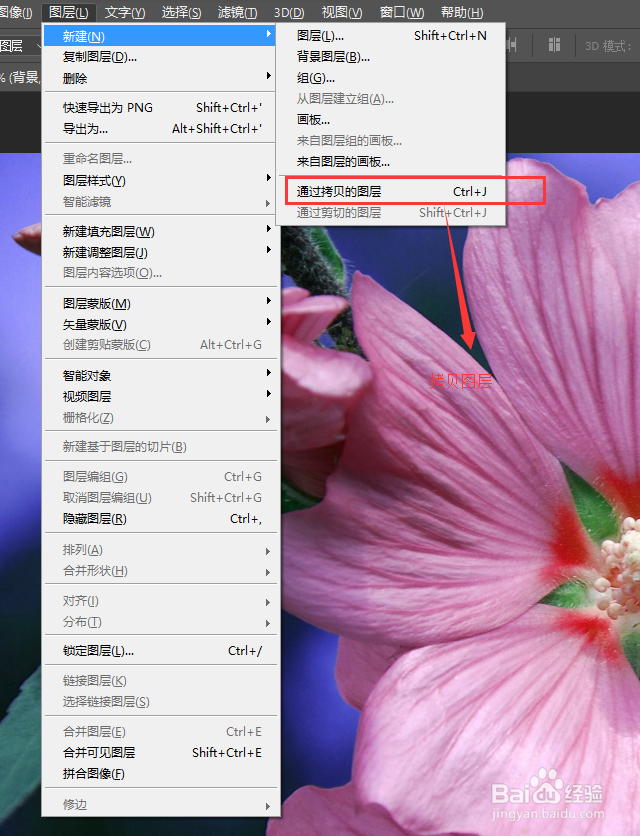
Task: Expand 新建调整图层(J) submenu
Action: pyautogui.click(x=159, y=252)
